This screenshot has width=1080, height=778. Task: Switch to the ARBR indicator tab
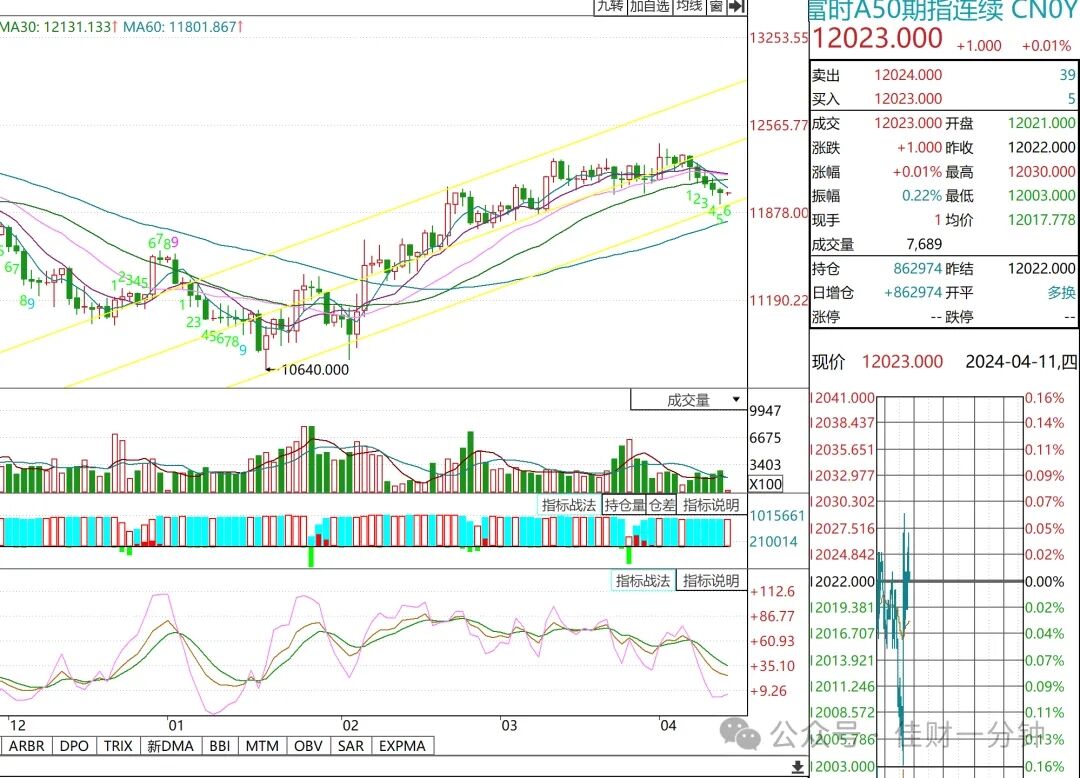(27, 746)
